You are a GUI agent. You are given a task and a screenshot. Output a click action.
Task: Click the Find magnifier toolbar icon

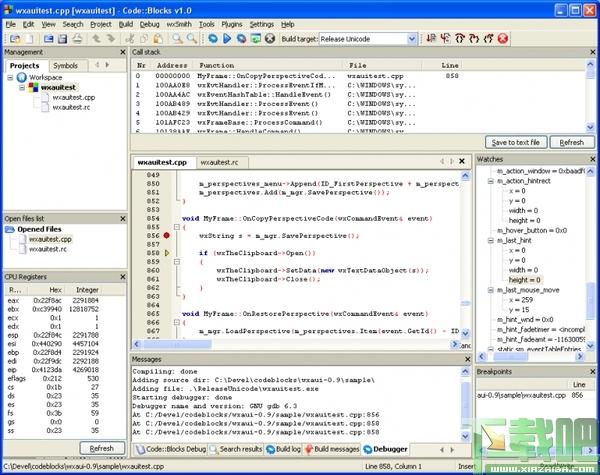[x=177, y=39]
